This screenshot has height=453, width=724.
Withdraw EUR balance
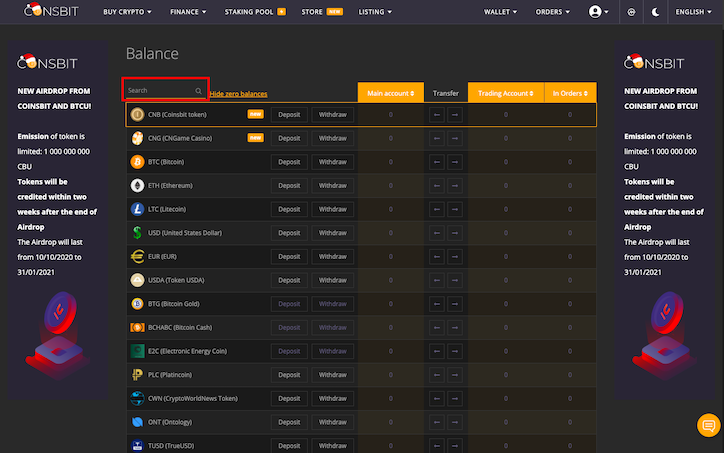(332, 256)
